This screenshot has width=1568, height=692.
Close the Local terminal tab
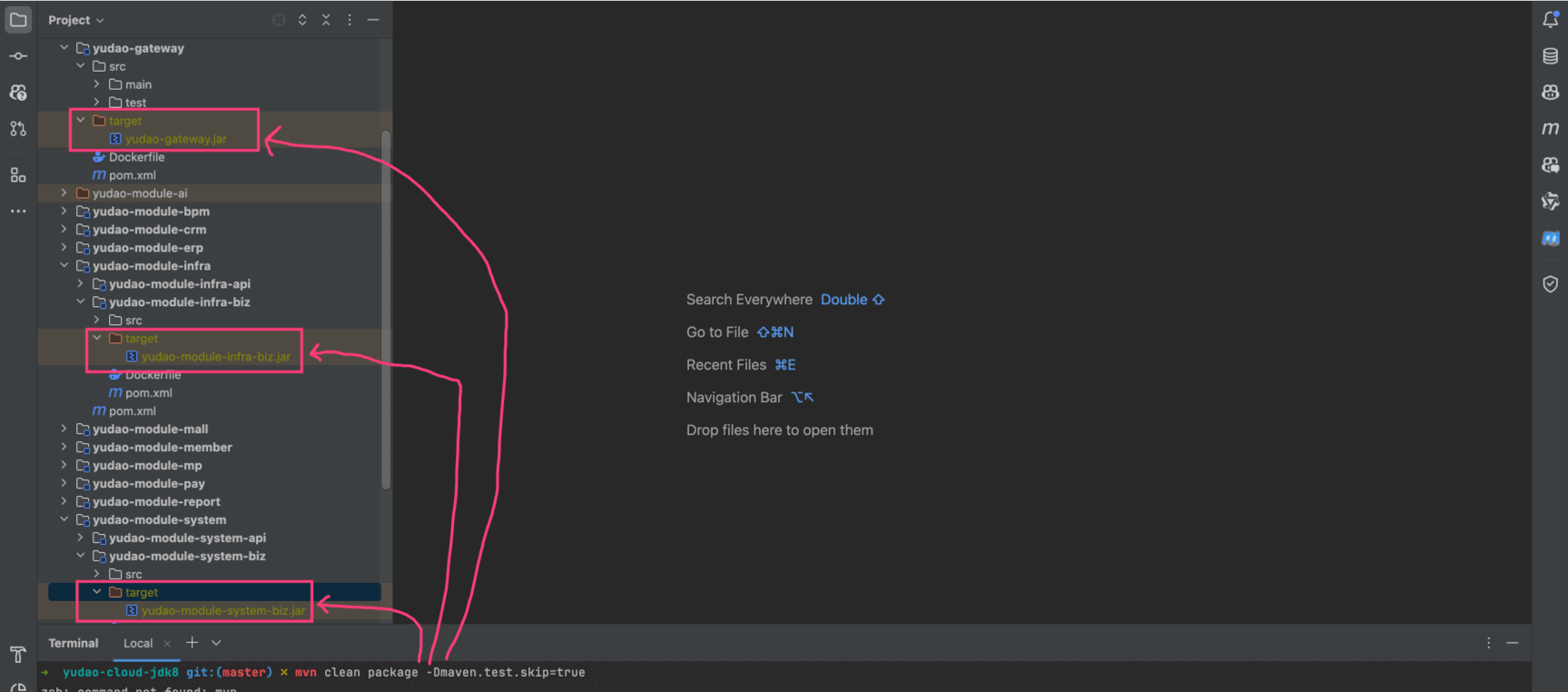pyautogui.click(x=167, y=644)
